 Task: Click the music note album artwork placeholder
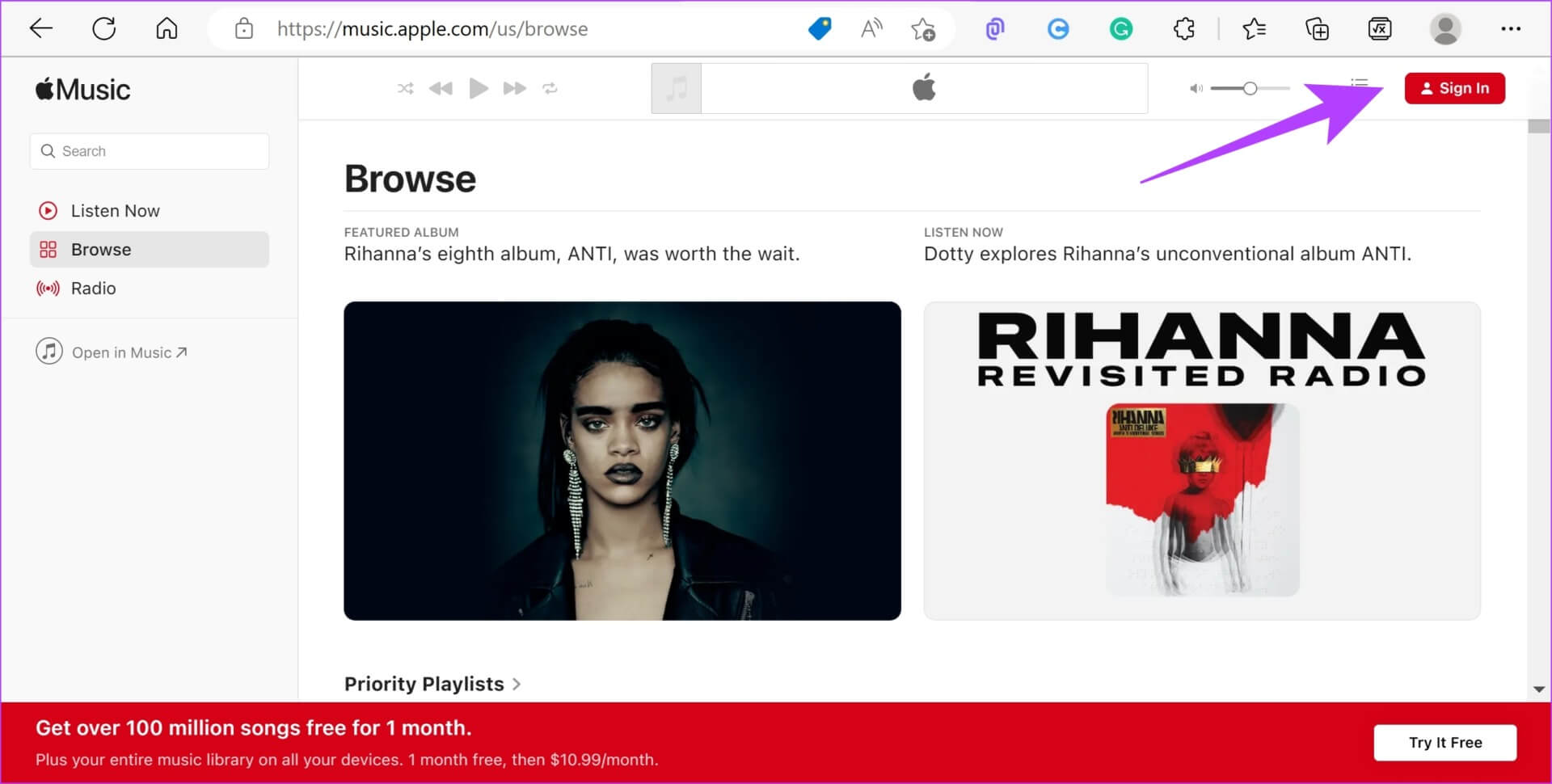point(677,88)
